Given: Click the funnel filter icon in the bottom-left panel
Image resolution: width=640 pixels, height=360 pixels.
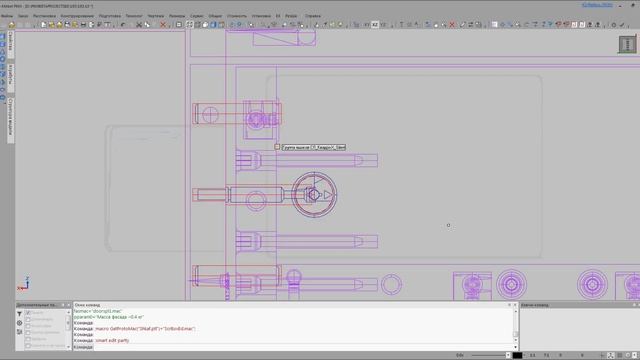Looking at the screenshot, I should pos(19,313).
